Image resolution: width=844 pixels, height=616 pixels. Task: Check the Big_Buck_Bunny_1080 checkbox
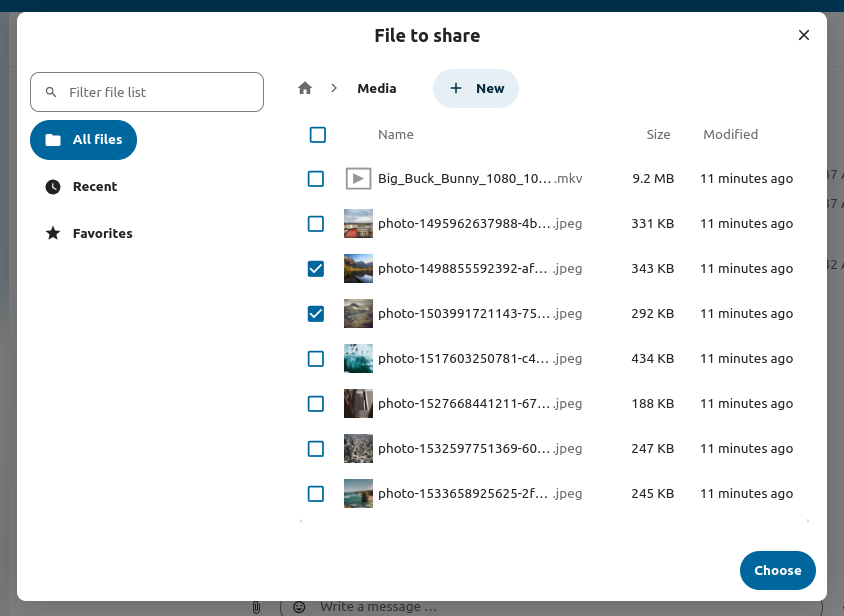point(316,178)
